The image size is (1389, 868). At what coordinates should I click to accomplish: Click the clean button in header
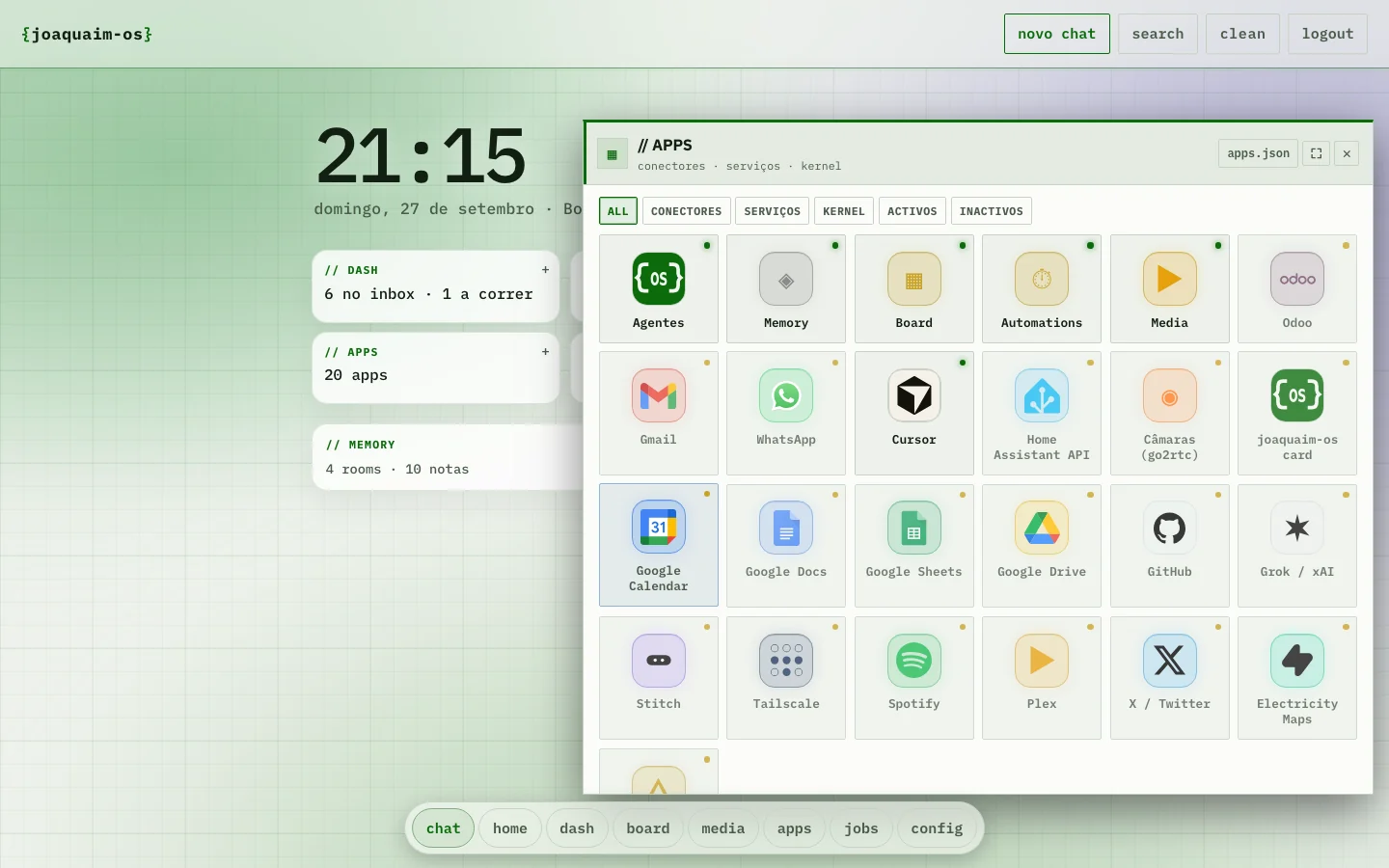(x=1242, y=34)
